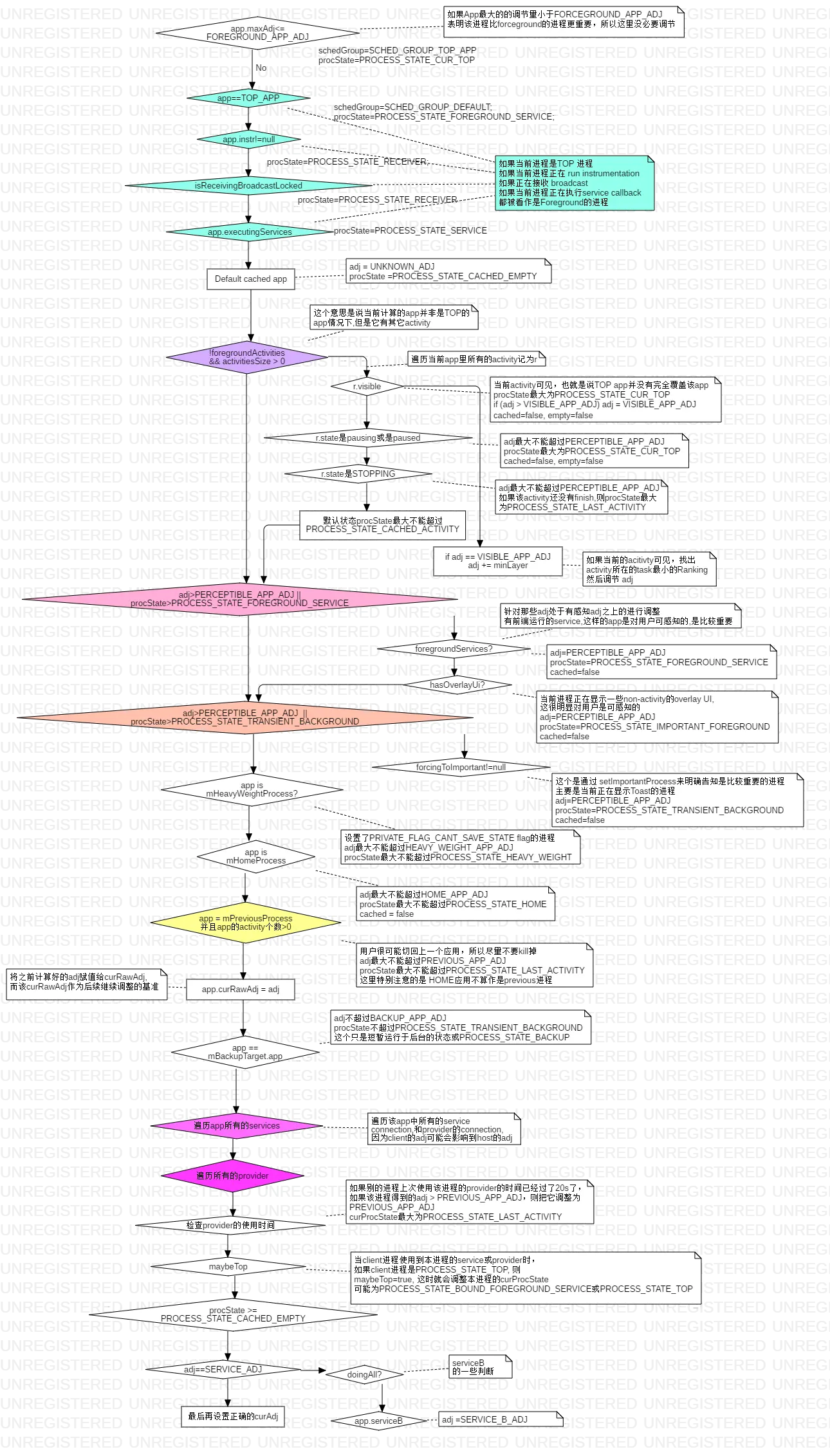Click the orange PROCESS_STATE_TRANSIENT_BACKGROUND condition diamond
This screenshot has height=1456, width=830.
click(x=244, y=717)
